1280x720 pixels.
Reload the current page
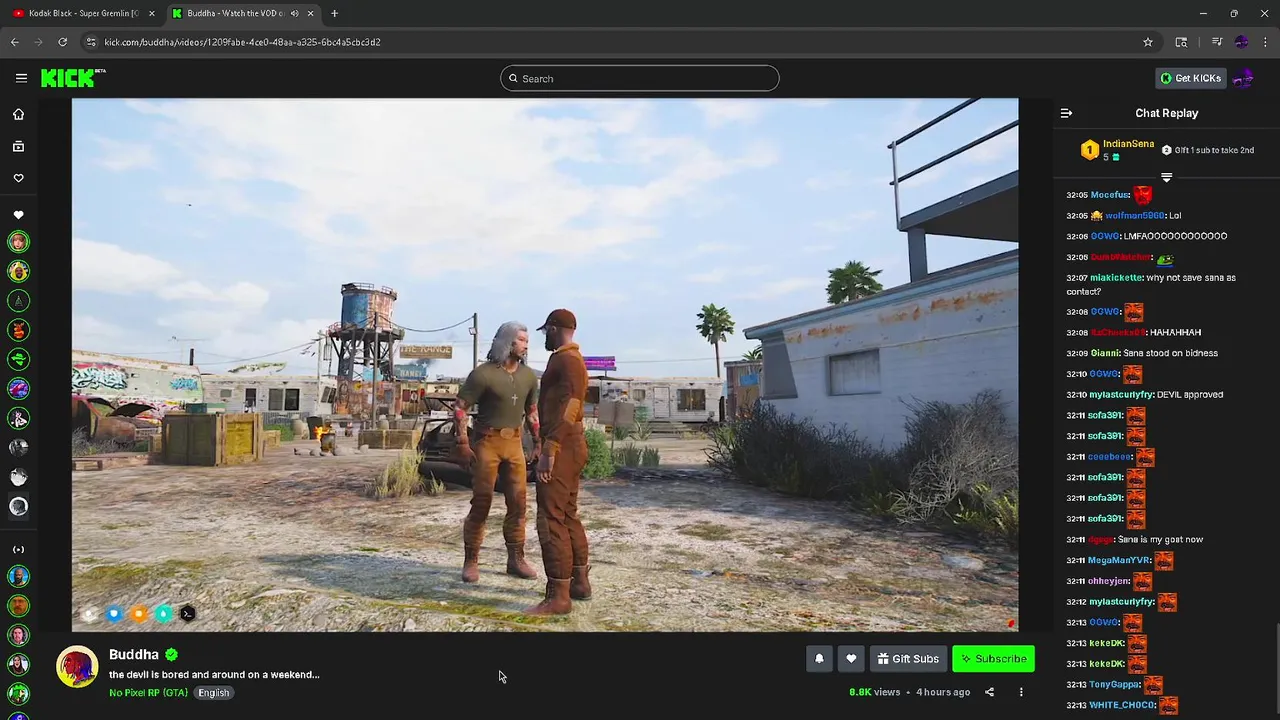[62, 42]
